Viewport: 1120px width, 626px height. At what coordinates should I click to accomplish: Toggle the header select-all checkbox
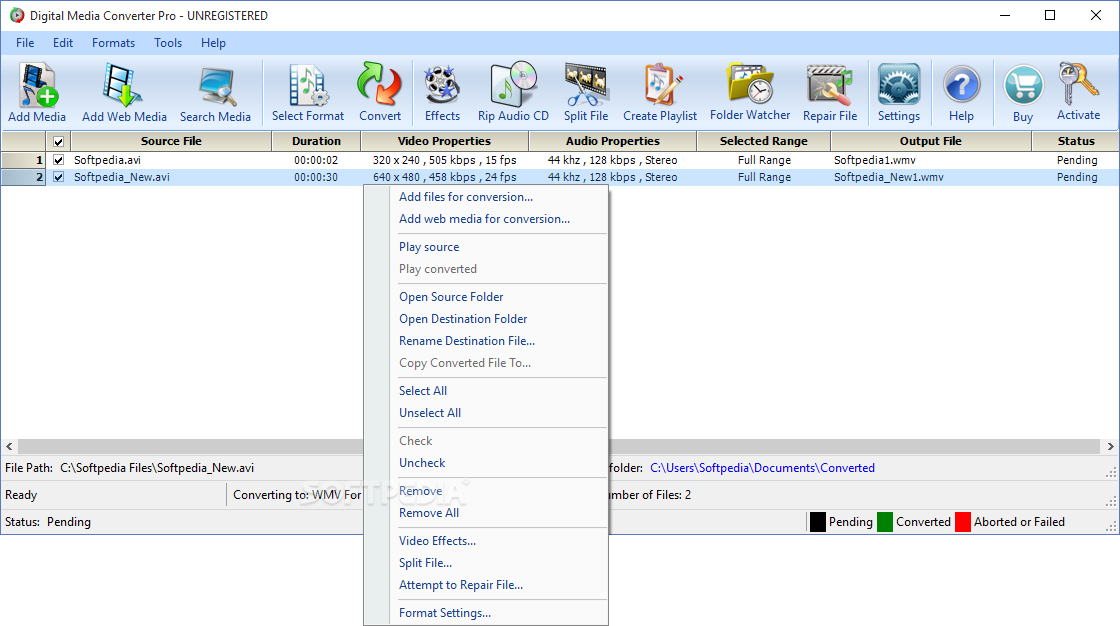(x=59, y=141)
